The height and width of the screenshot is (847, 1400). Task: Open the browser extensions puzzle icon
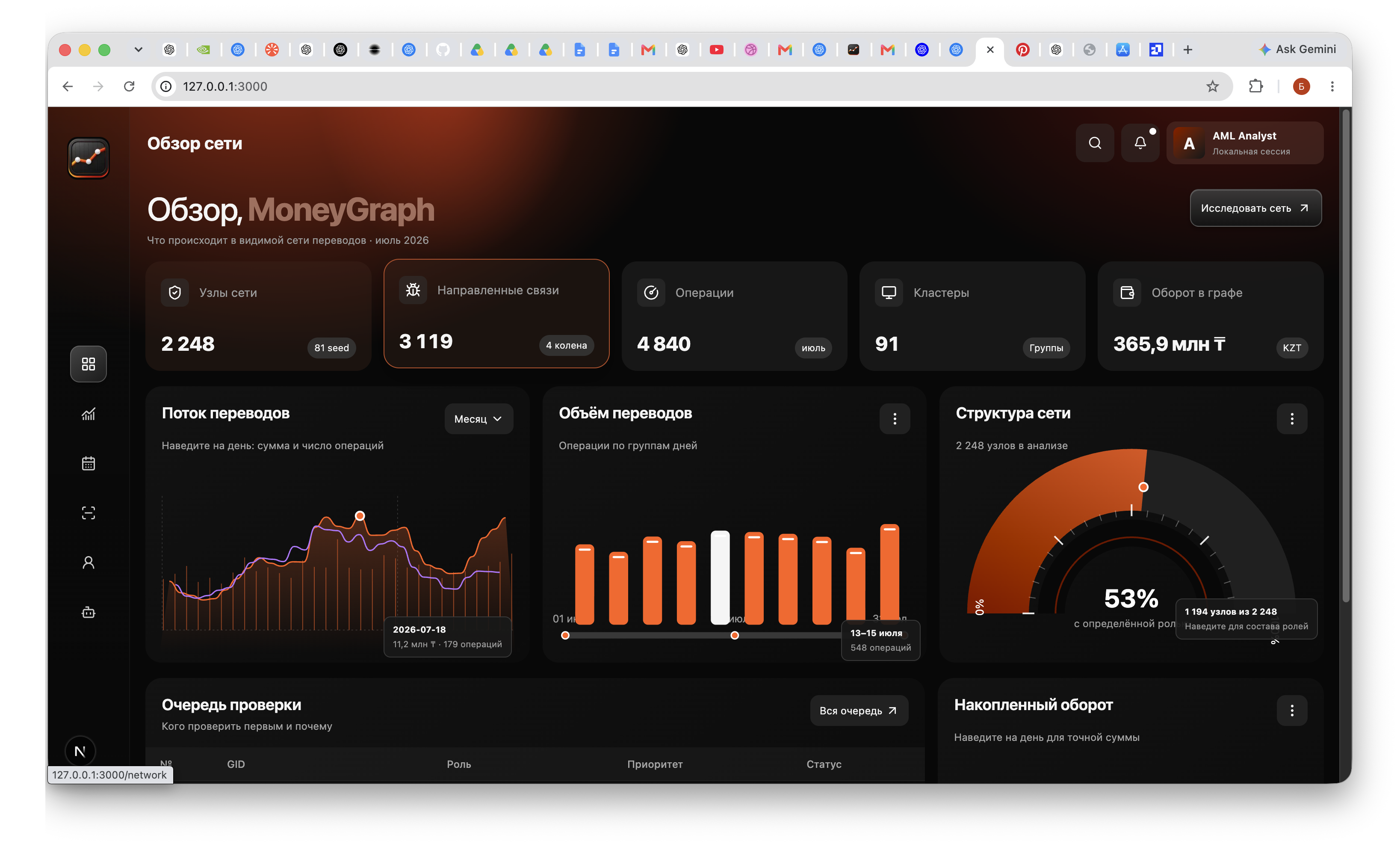click(1256, 86)
